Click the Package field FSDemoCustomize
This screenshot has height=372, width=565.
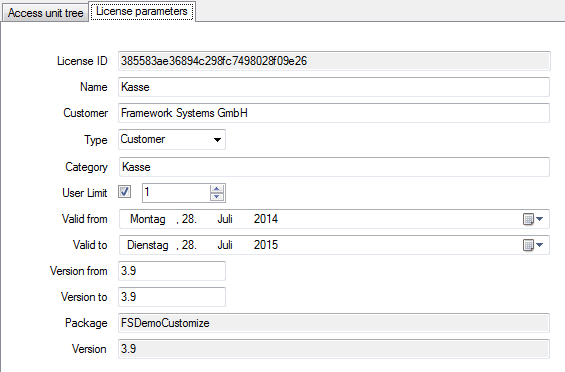point(334,323)
